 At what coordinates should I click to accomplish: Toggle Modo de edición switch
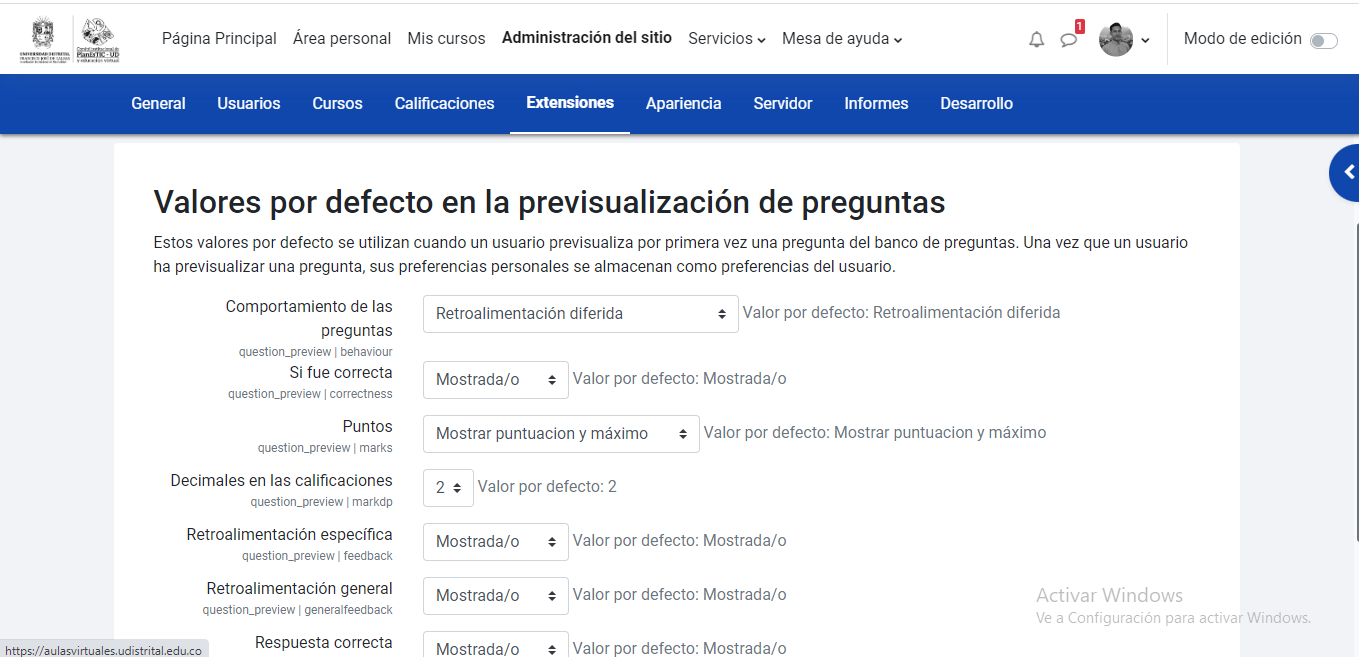coord(1324,39)
